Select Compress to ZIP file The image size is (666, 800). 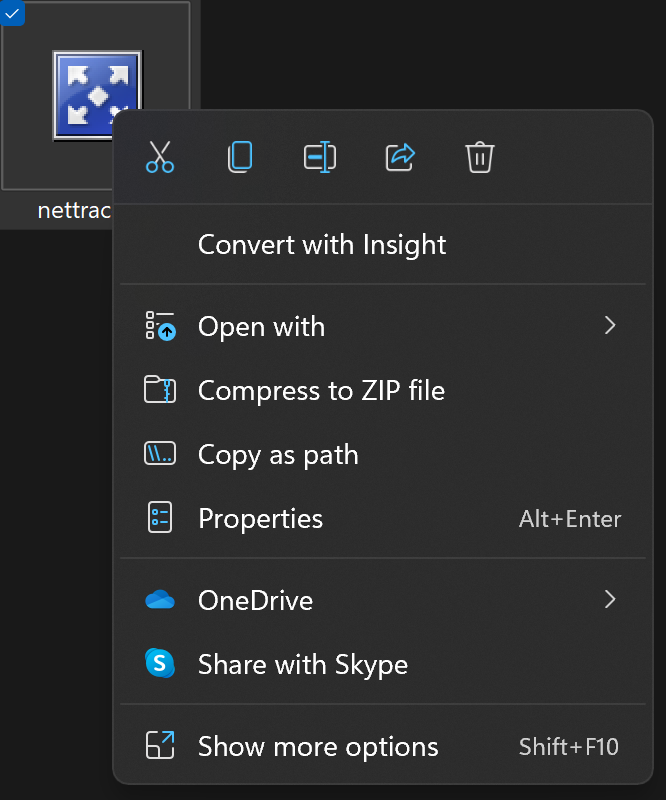[x=322, y=390]
